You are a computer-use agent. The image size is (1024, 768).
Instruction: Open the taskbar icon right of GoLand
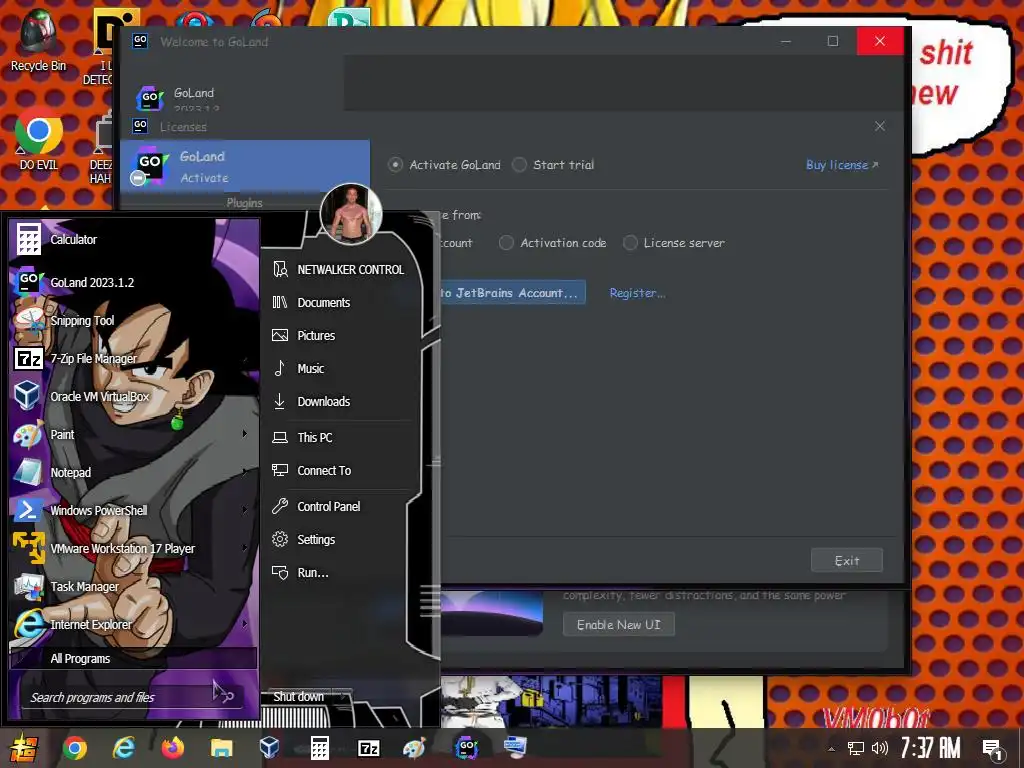tap(515, 746)
